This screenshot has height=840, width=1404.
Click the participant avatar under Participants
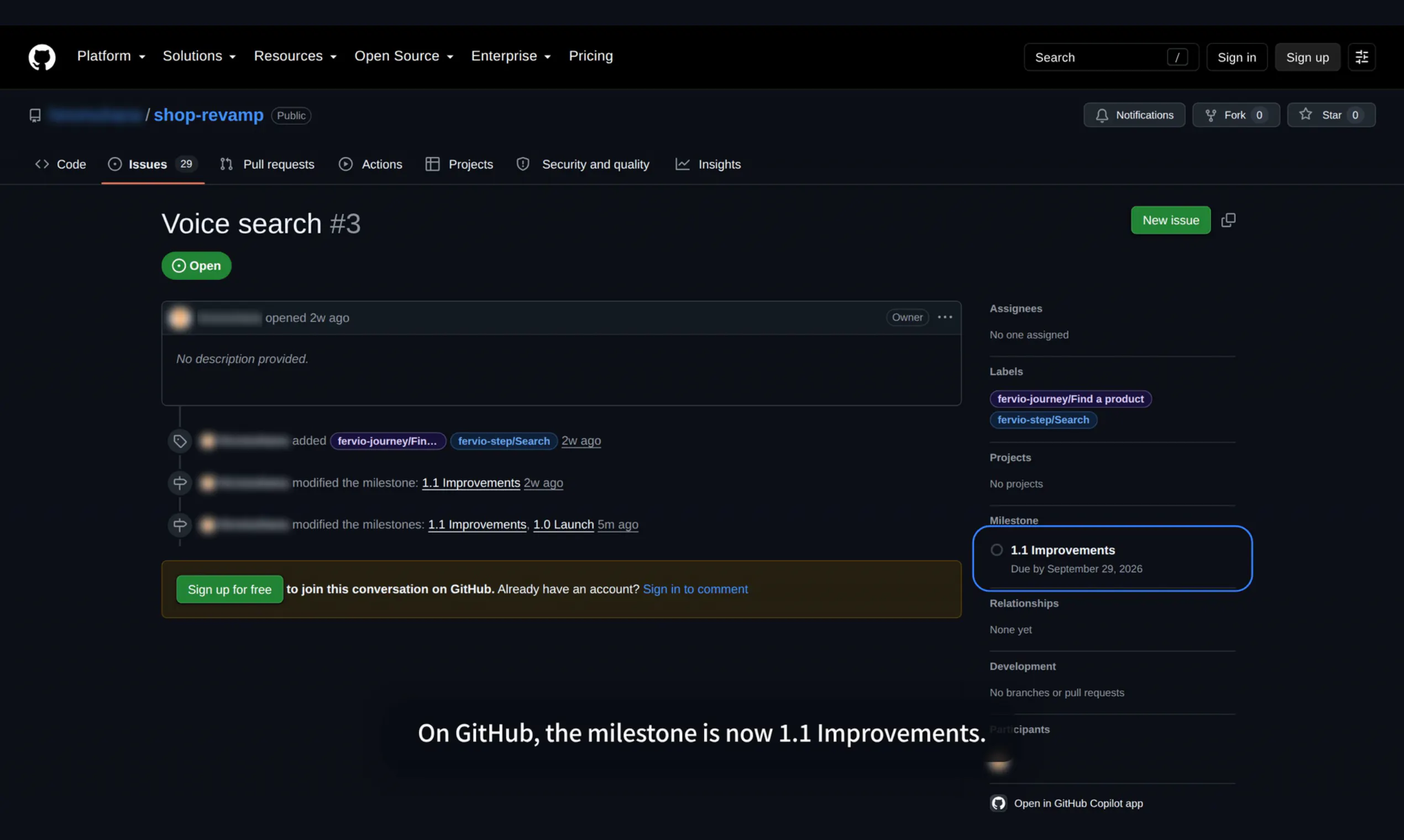[999, 762]
